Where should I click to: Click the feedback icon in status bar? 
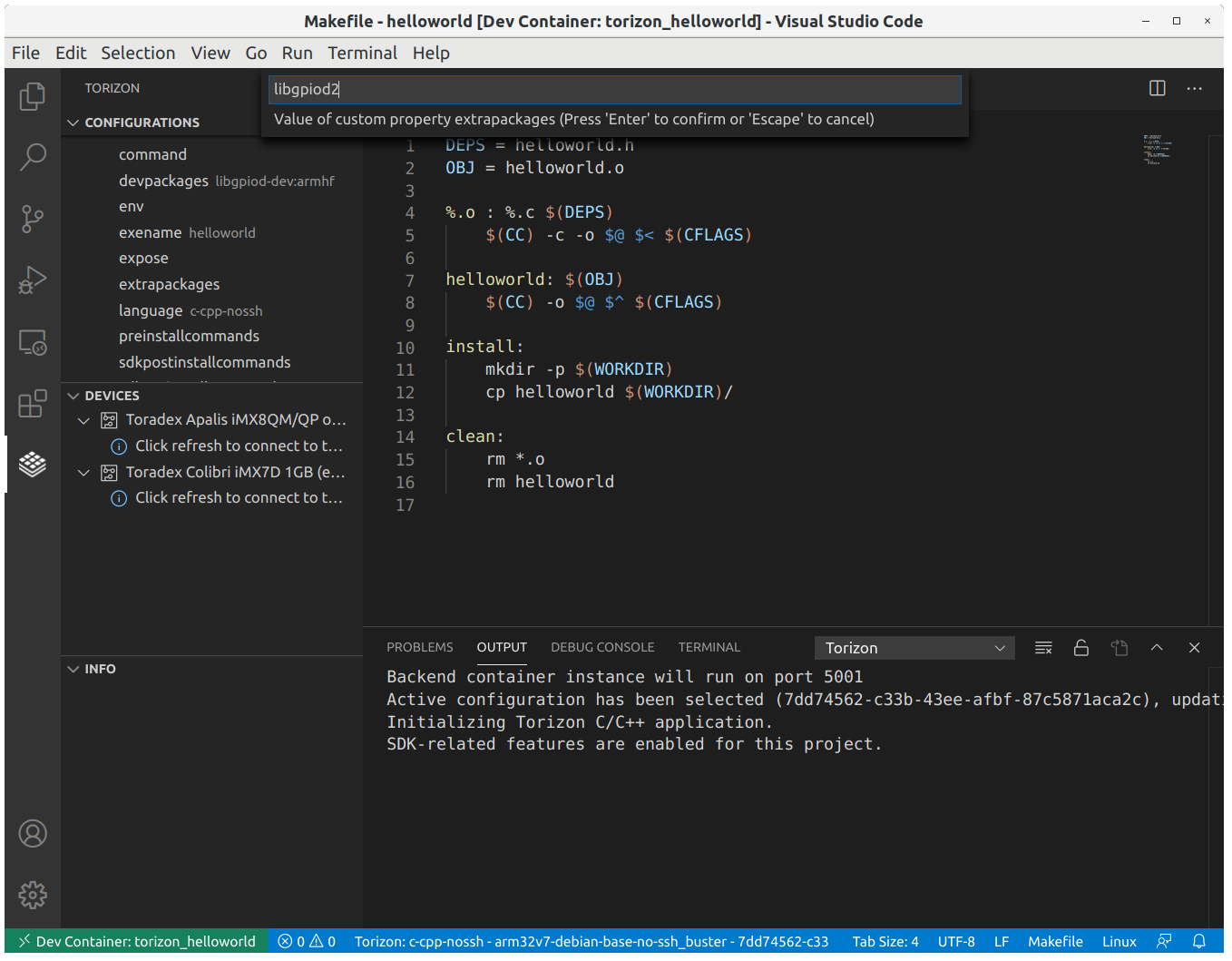pos(1164,941)
